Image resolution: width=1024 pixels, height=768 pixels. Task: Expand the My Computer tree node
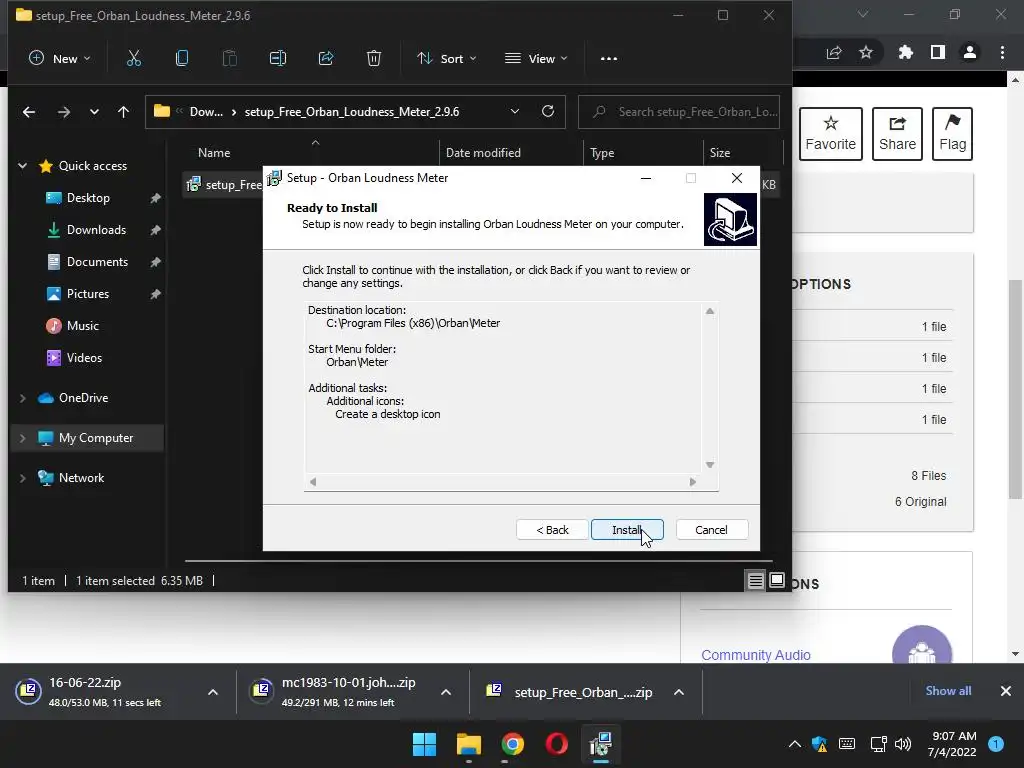22,438
